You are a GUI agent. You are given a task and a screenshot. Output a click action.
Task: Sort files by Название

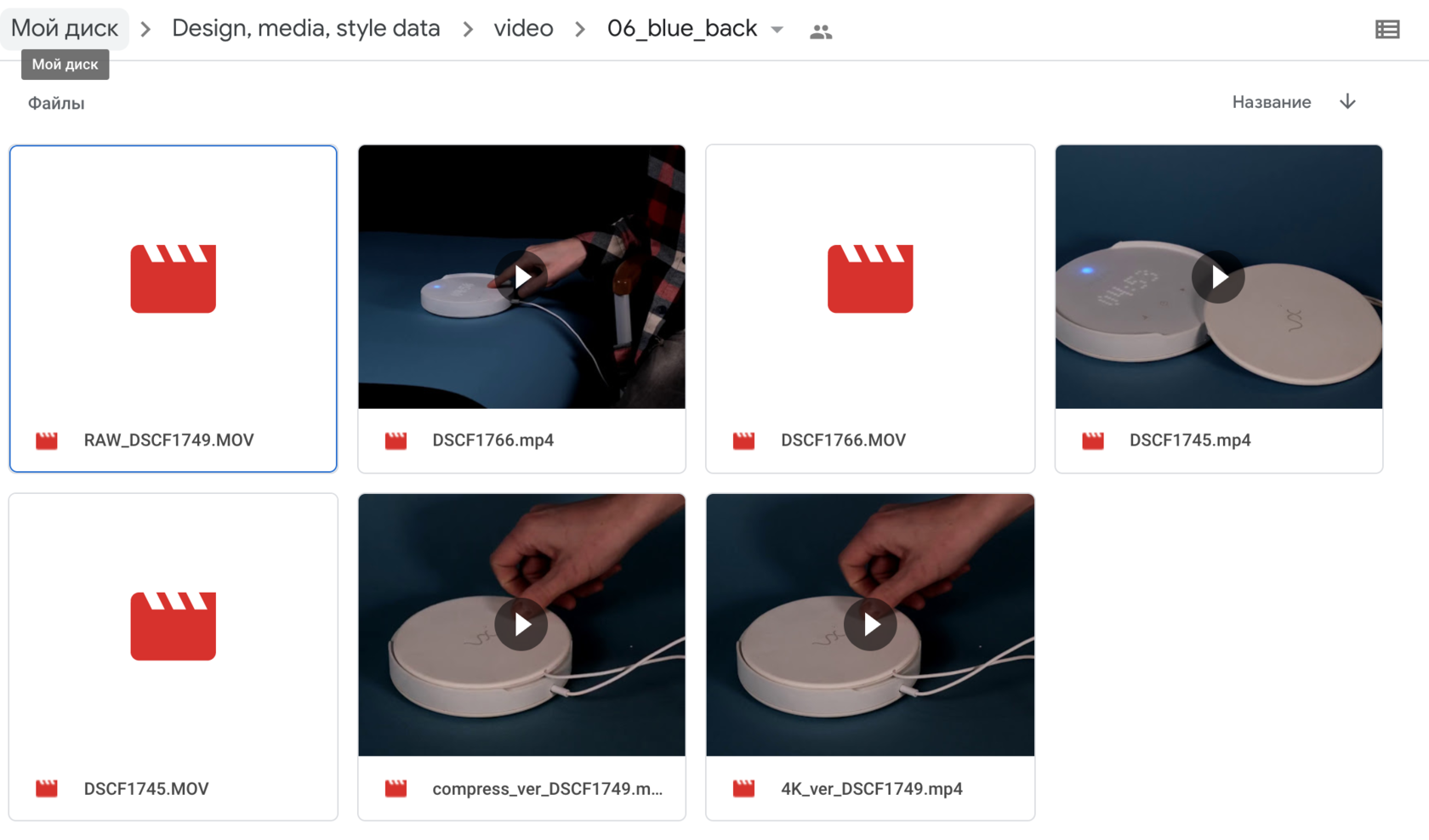[1272, 102]
